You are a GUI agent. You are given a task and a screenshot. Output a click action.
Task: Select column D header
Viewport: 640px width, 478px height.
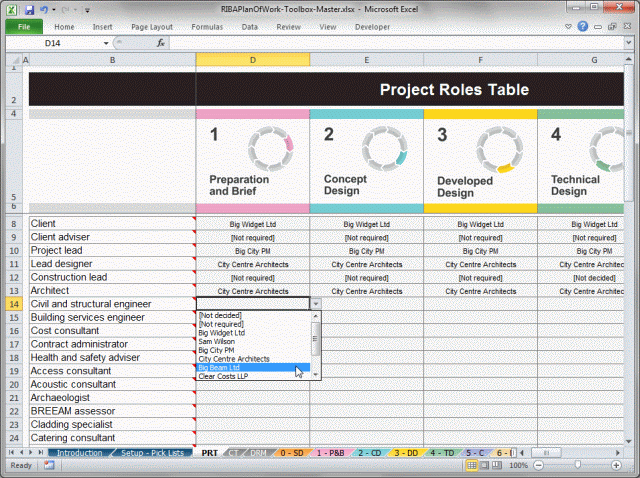pos(253,60)
